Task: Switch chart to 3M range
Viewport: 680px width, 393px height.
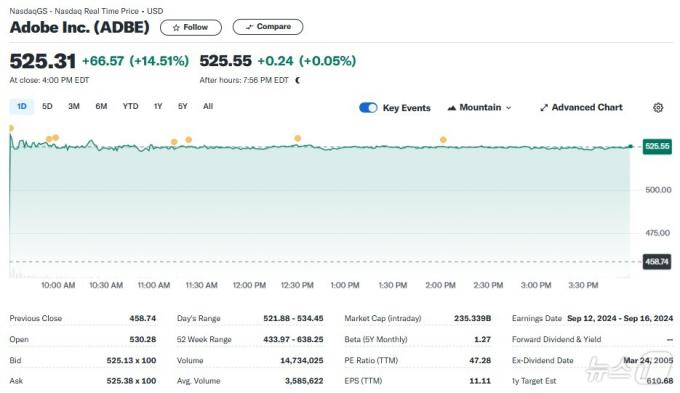Action: pyautogui.click(x=74, y=106)
